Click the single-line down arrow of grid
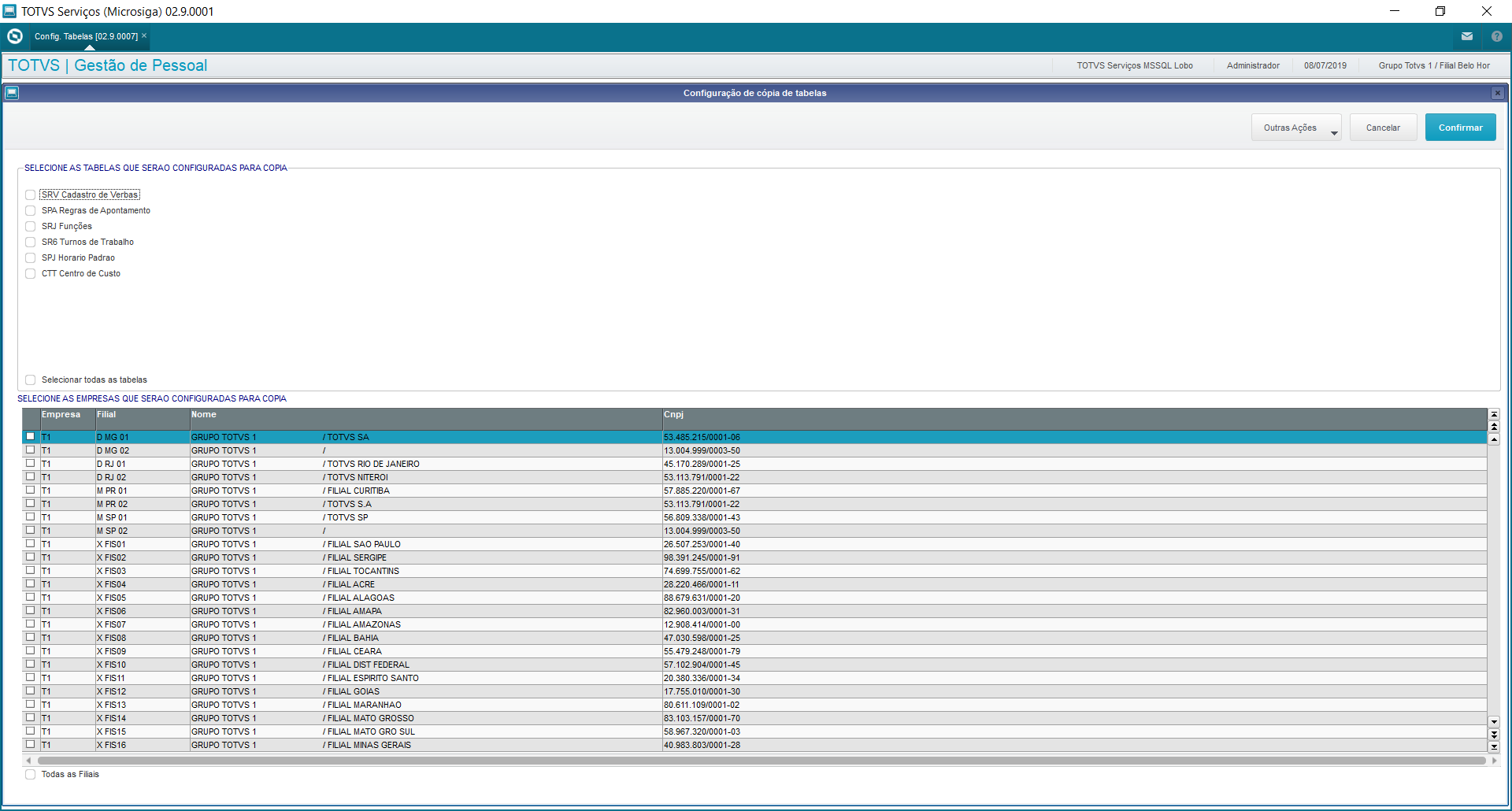This screenshot has height=811, width=1512. pos(1494,721)
